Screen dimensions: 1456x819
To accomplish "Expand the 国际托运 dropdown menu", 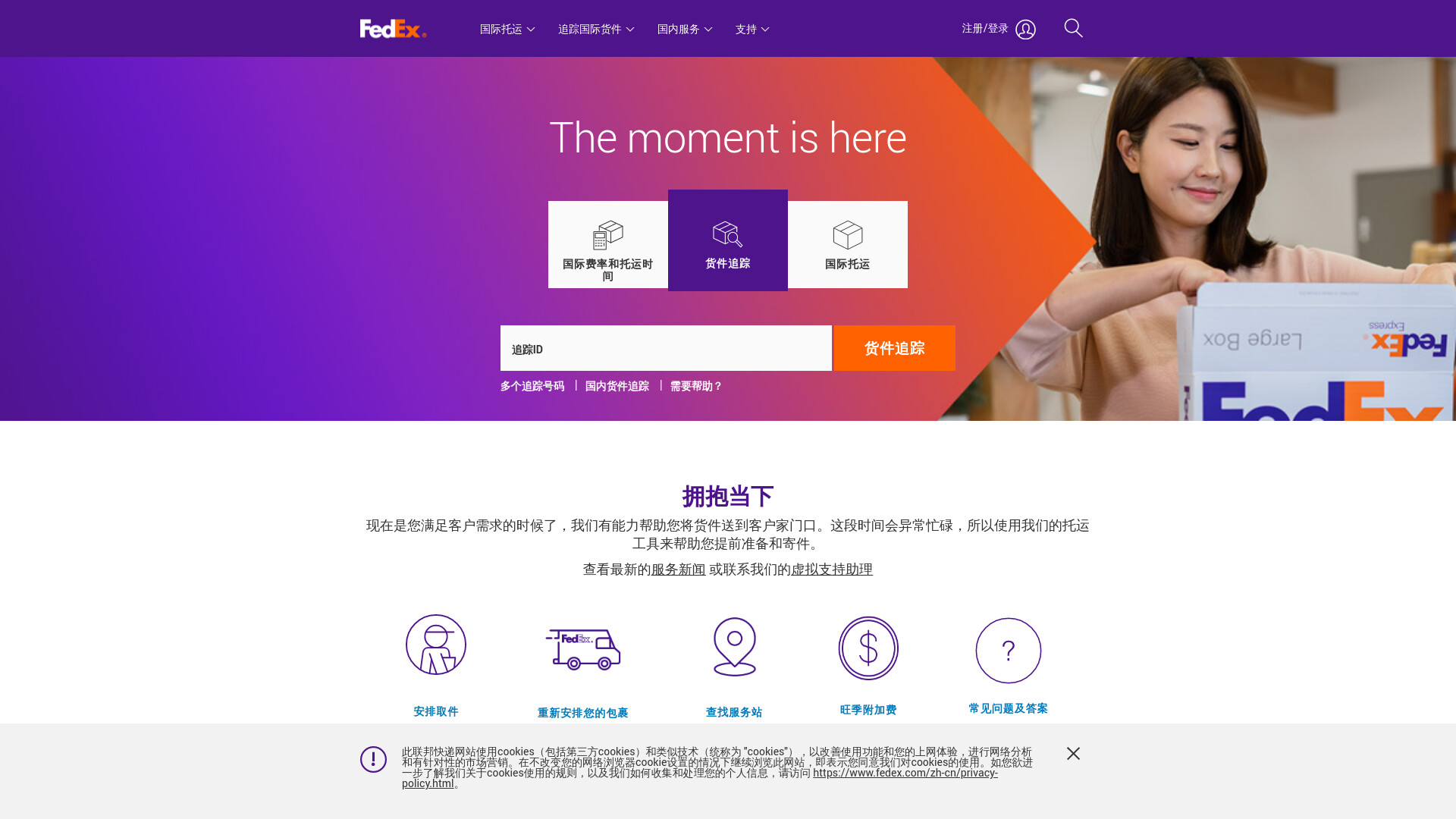I will [x=507, y=29].
